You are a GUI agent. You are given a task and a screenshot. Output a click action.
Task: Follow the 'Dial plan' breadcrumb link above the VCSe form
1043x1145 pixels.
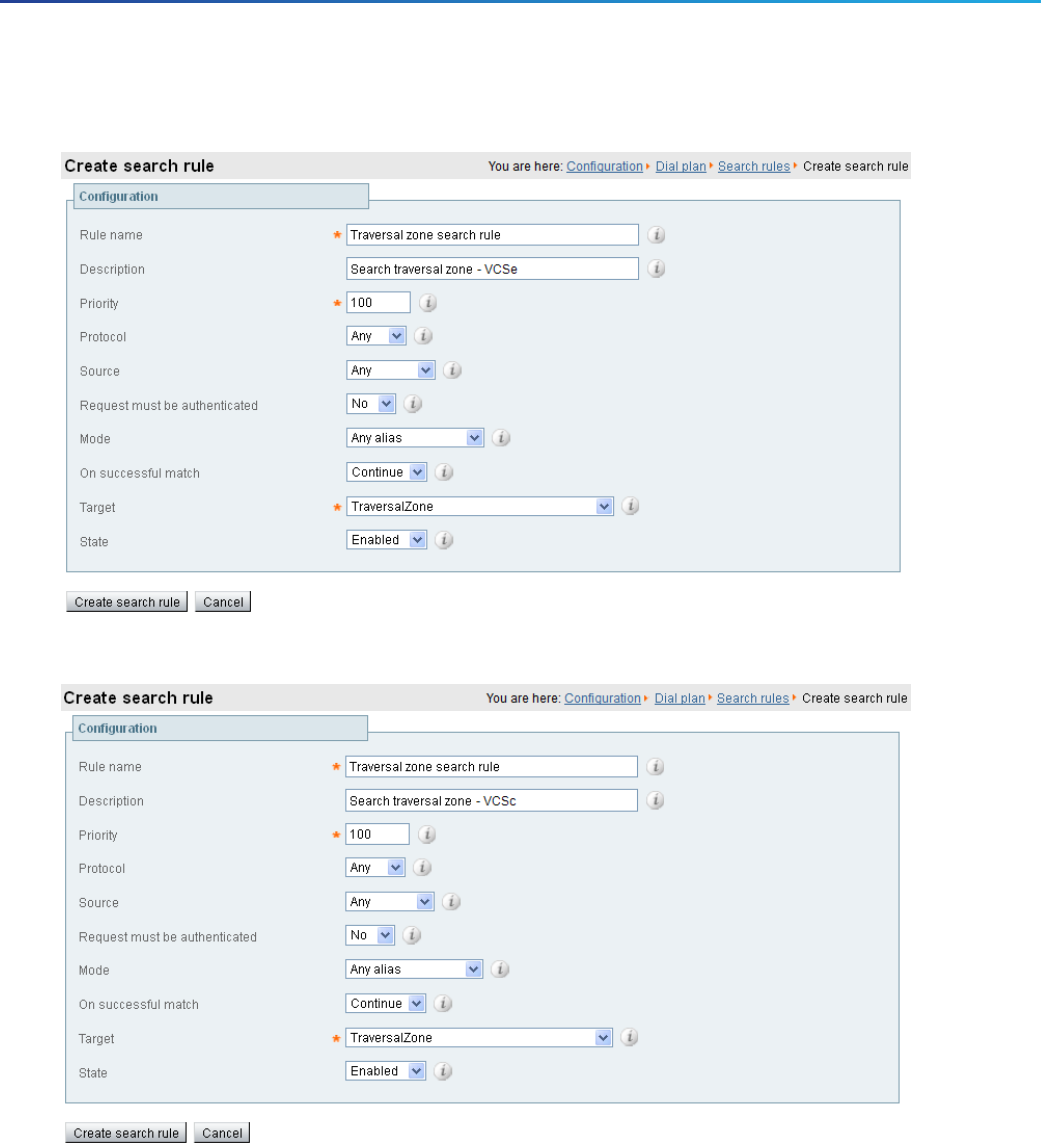pos(681,166)
